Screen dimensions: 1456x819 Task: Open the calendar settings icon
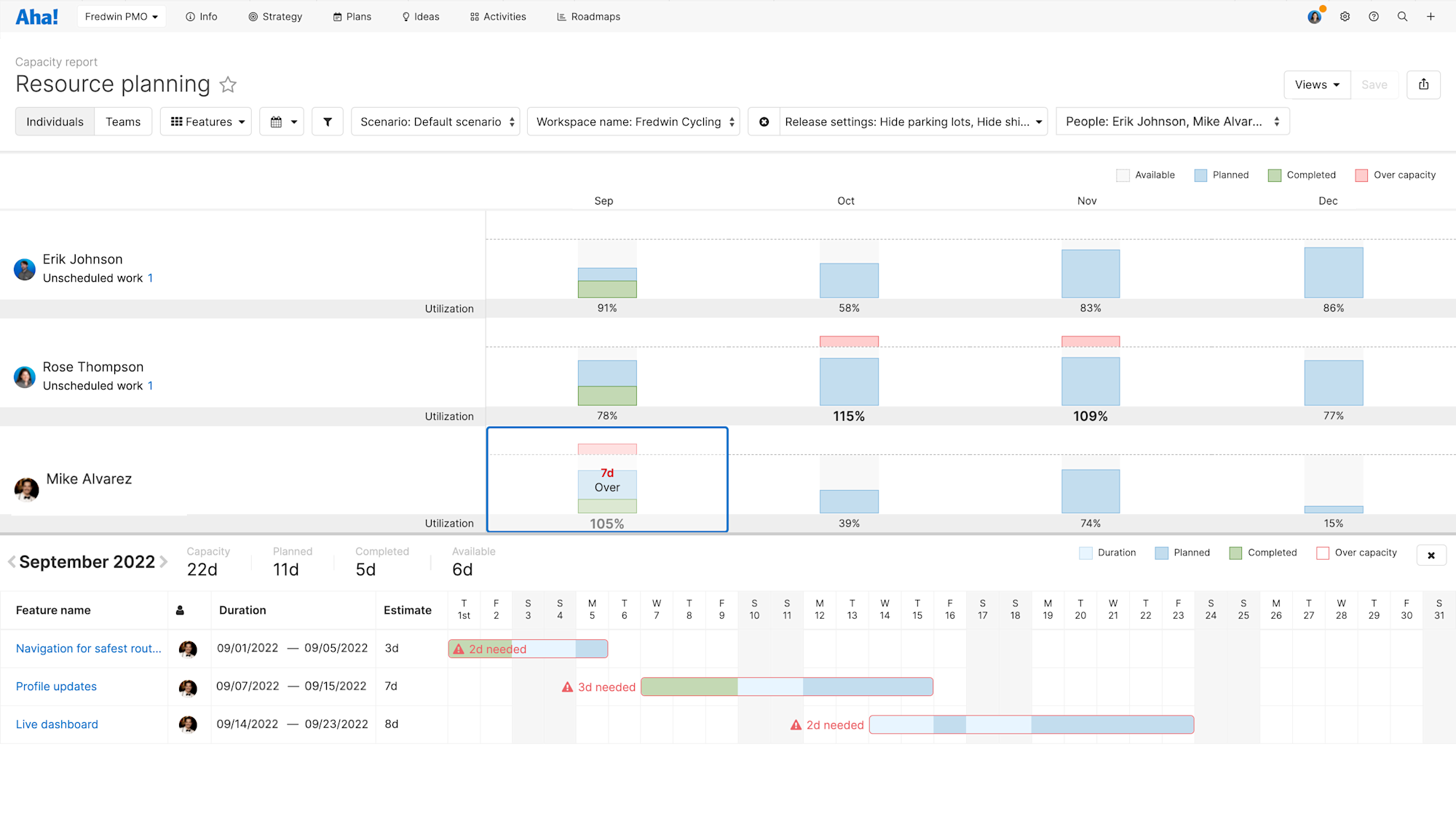(281, 121)
